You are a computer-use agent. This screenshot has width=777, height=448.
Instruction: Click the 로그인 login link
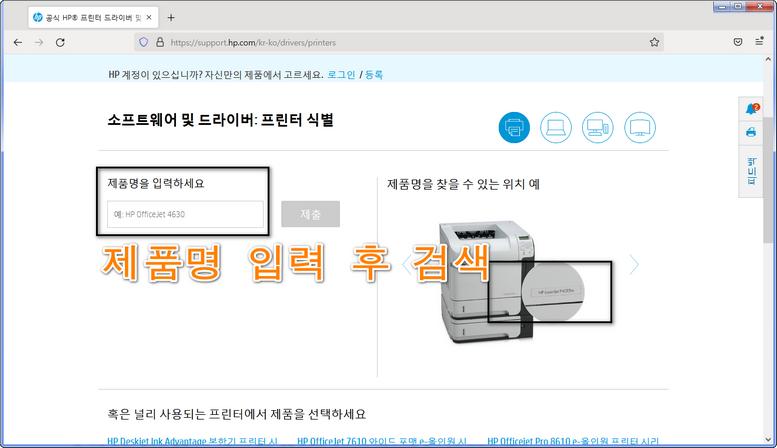(341, 75)
